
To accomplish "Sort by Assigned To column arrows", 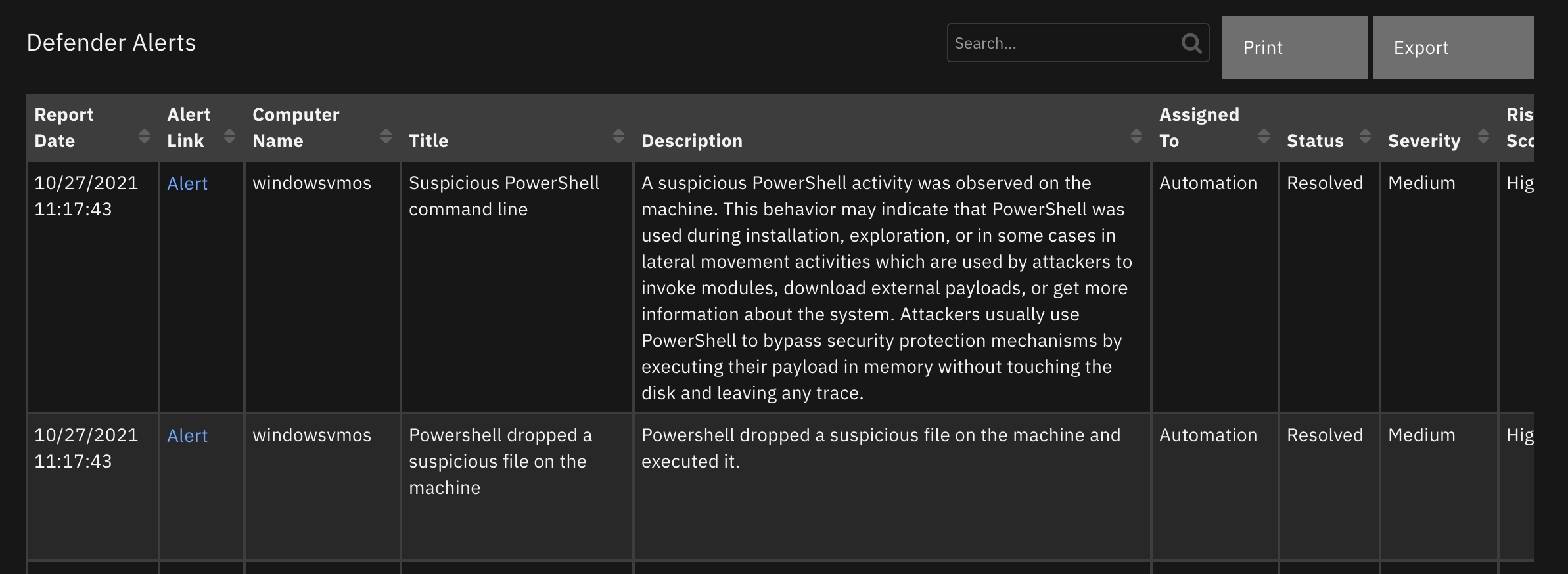I will tap(1264, 136).
